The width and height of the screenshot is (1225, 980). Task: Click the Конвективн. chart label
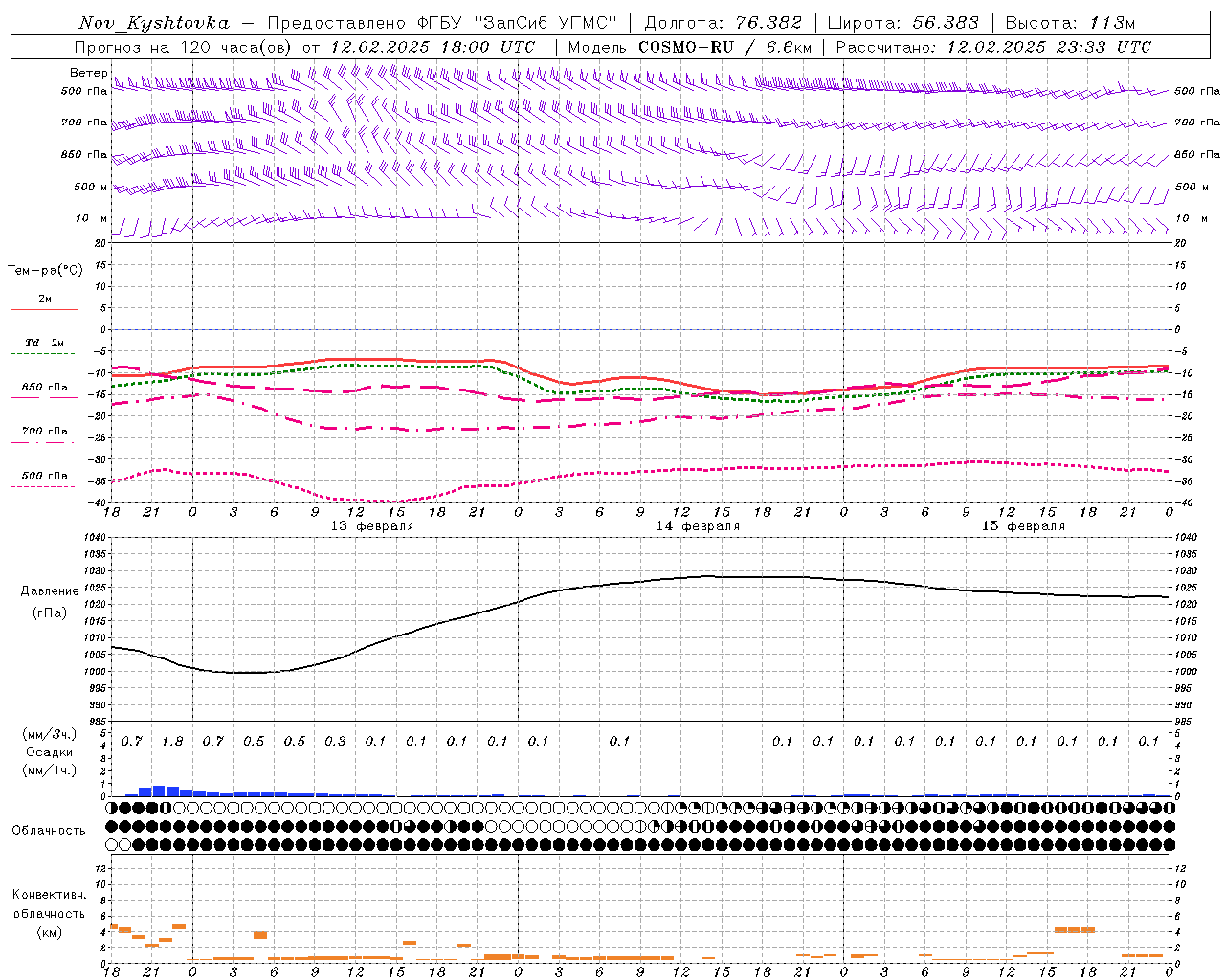(49, 895)
